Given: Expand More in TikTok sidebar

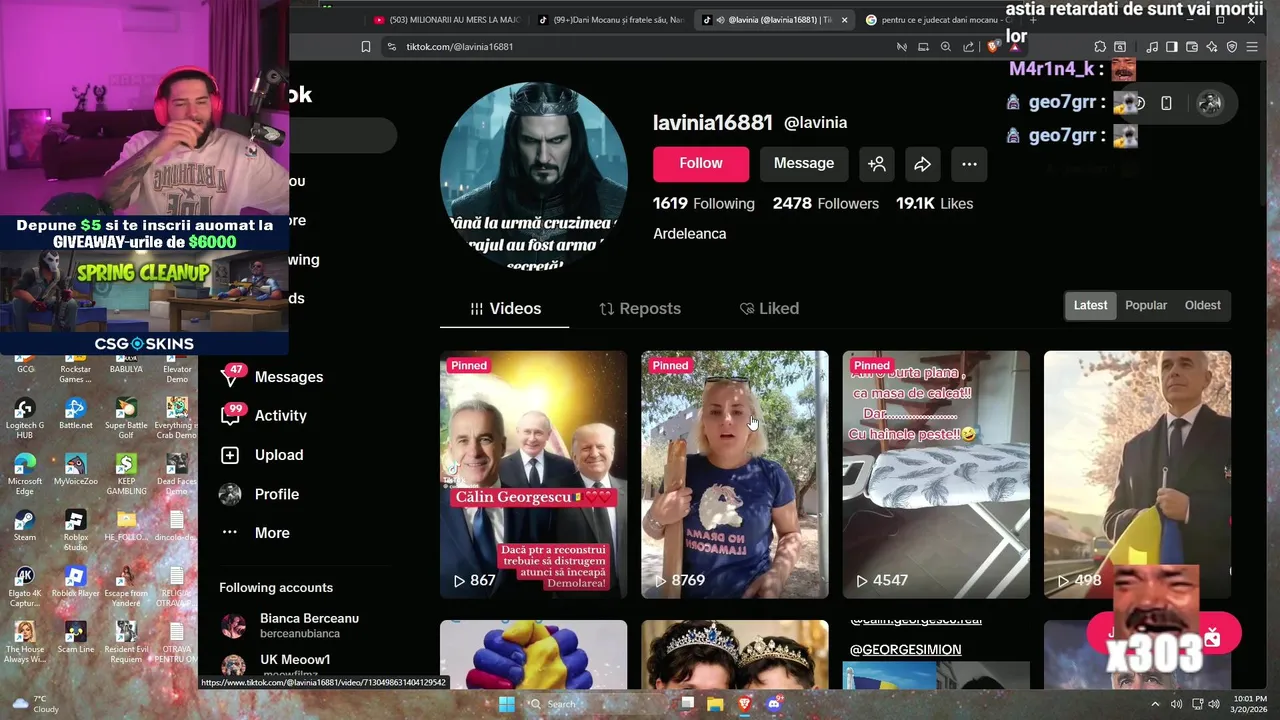Looking at the screenshot, I should point(258,533).
